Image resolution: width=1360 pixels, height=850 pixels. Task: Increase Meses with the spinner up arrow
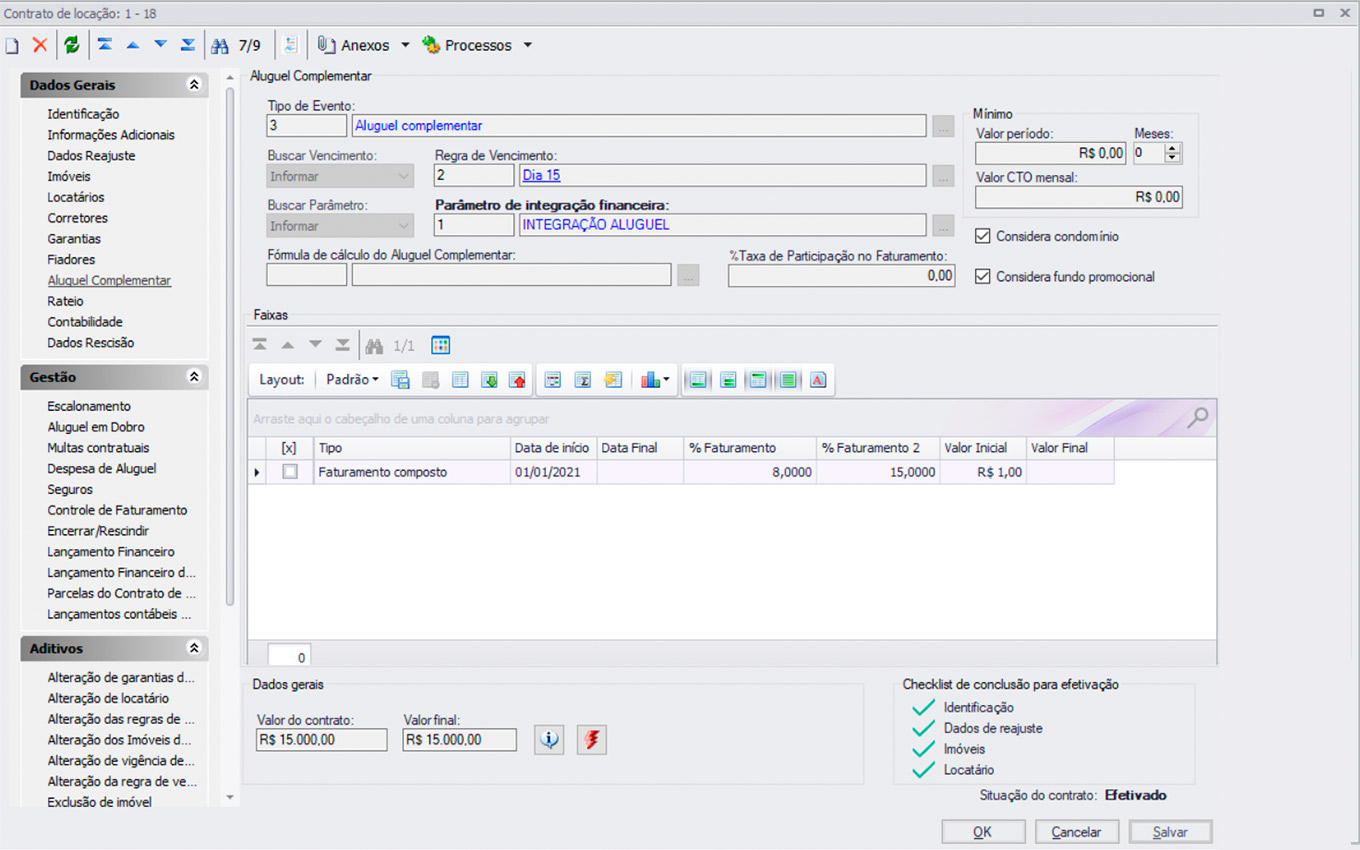tap(1173, 149)
